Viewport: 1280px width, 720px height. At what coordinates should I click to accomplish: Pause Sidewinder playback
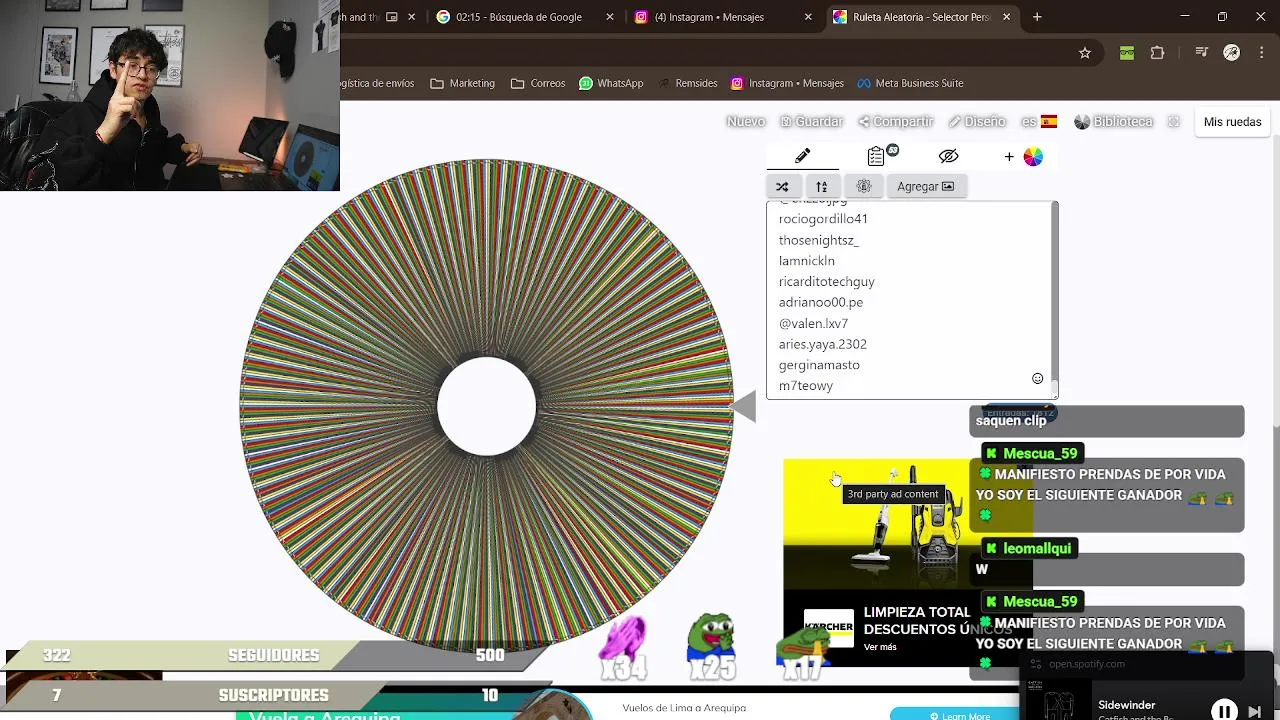pos(1224,711)
